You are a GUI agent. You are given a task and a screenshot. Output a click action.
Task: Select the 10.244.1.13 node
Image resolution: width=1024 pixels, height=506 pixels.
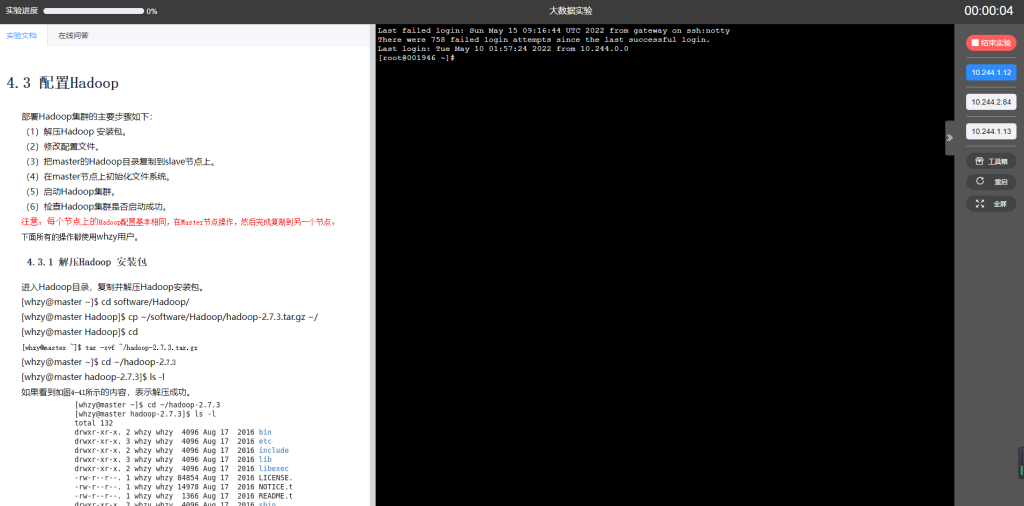click(x=991, y=131)
